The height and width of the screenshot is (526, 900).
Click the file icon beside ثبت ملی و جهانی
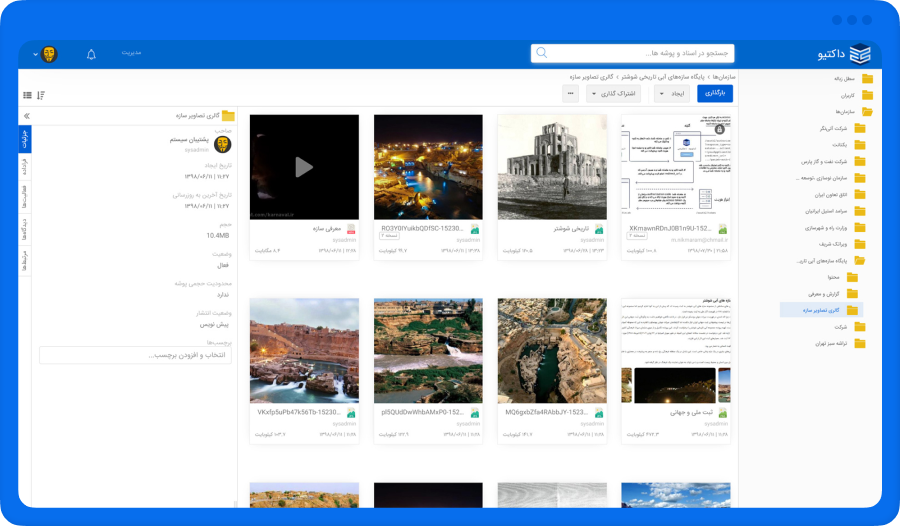pos(723,413)
